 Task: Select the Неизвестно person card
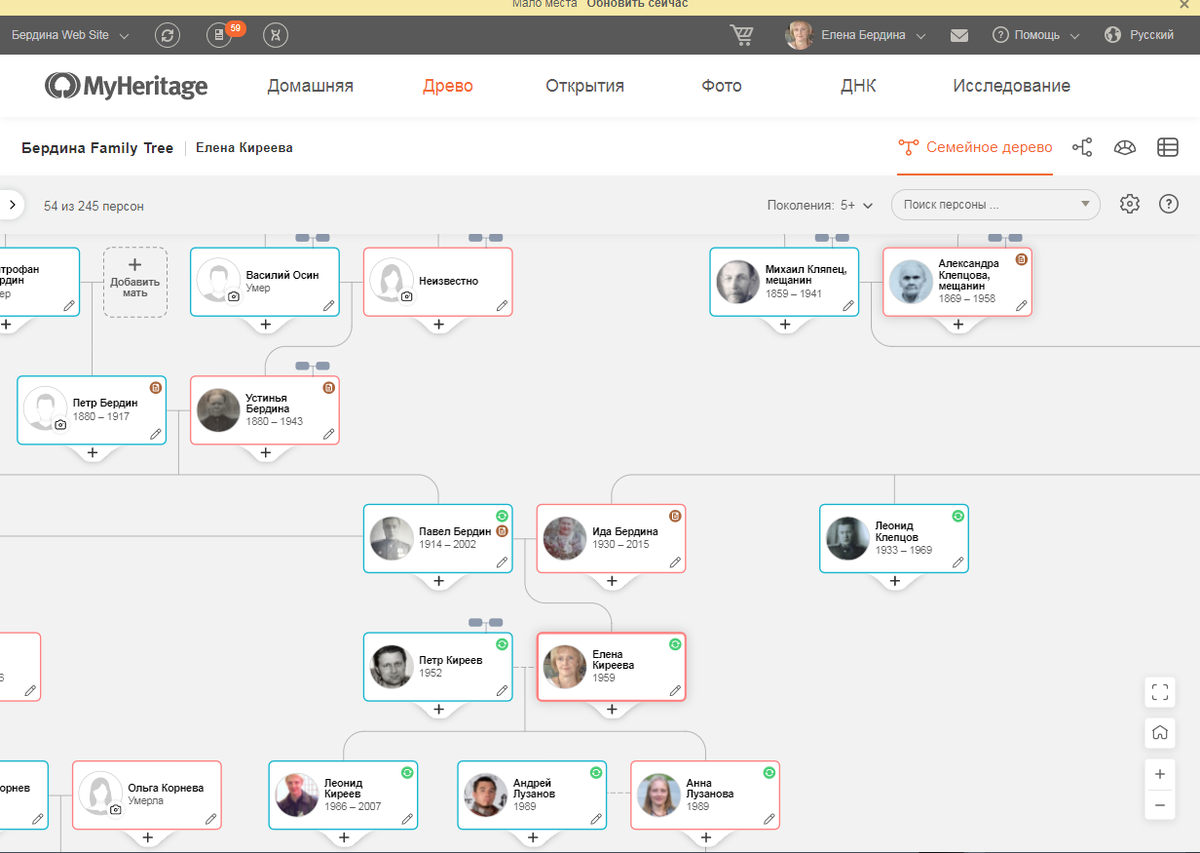pyautogui.click(x=438, y=282)
